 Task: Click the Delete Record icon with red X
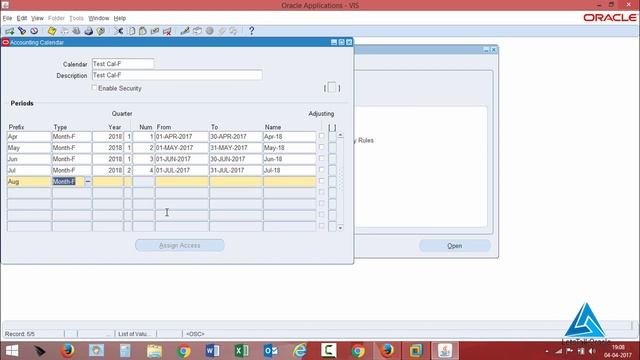167,31
